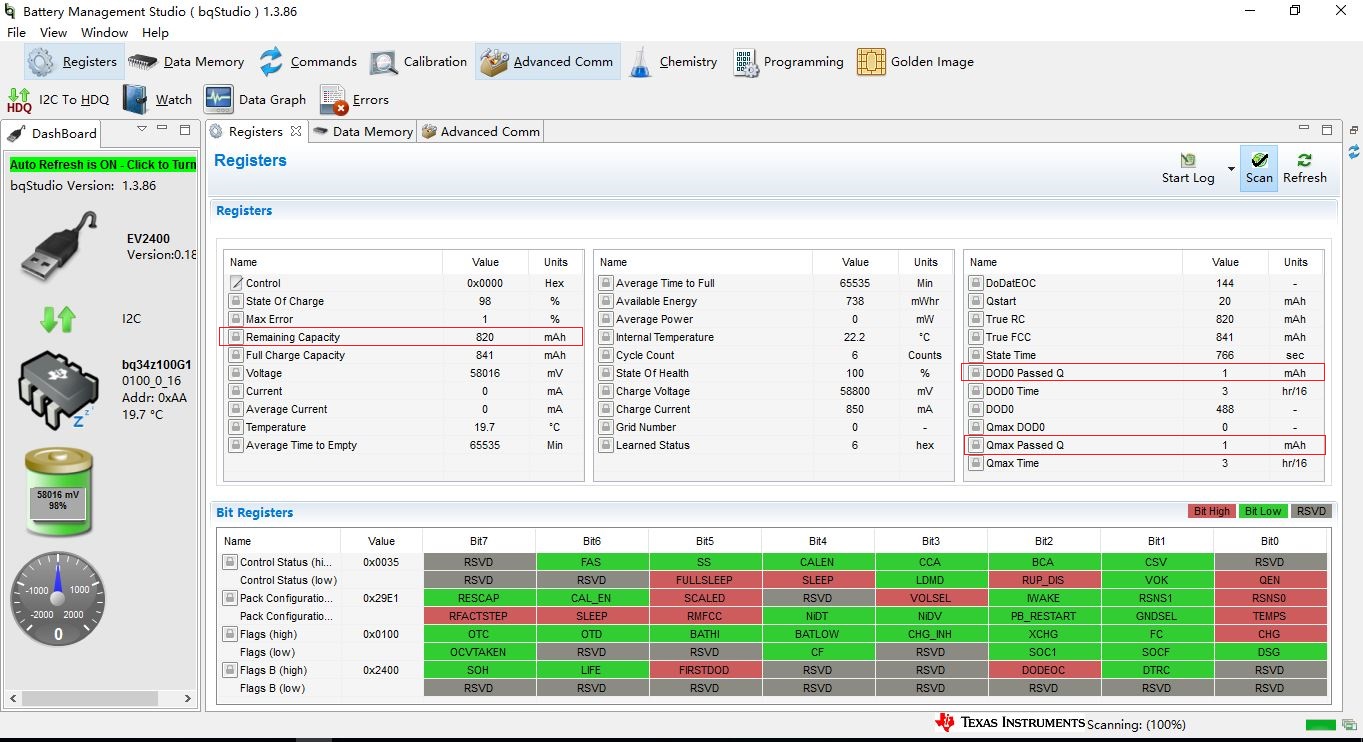
Task: Switch to the Advanced Comm tab
Action: click(481, 131)
